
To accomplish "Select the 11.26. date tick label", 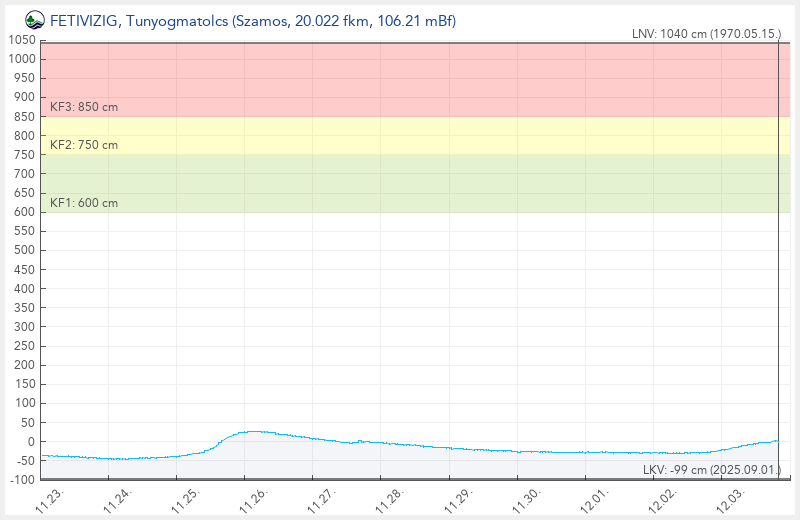I will 256,498.
